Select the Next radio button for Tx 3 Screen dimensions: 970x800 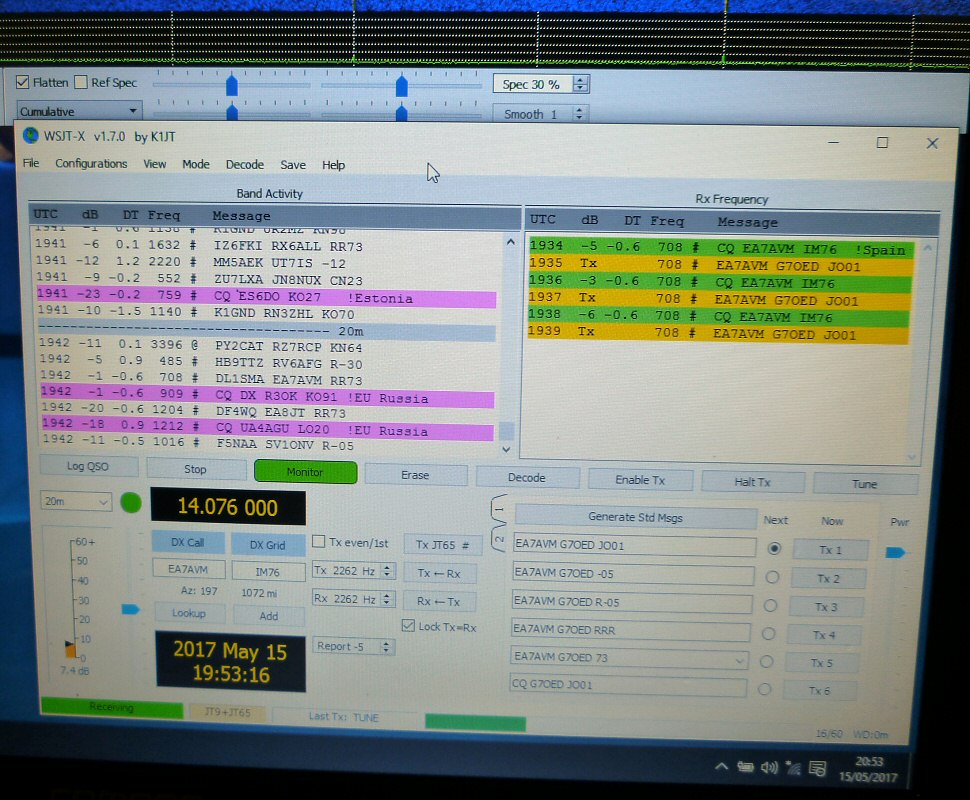771,606
